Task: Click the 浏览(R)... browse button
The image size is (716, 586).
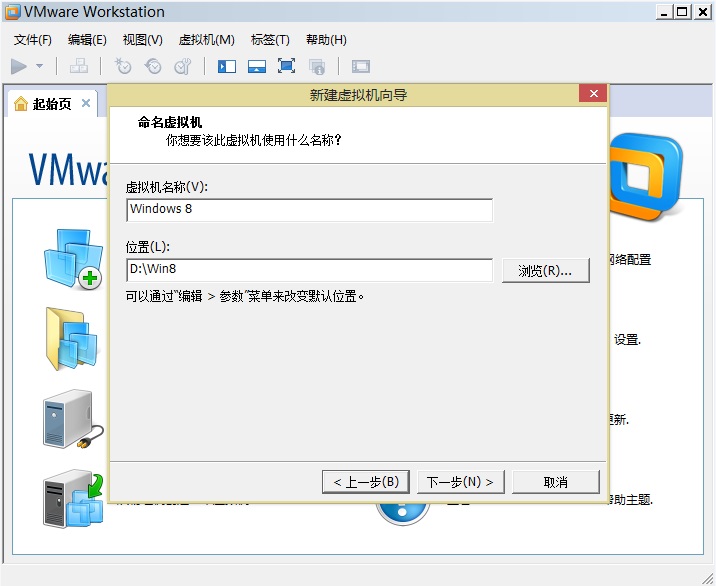Action: coord(546,270)
